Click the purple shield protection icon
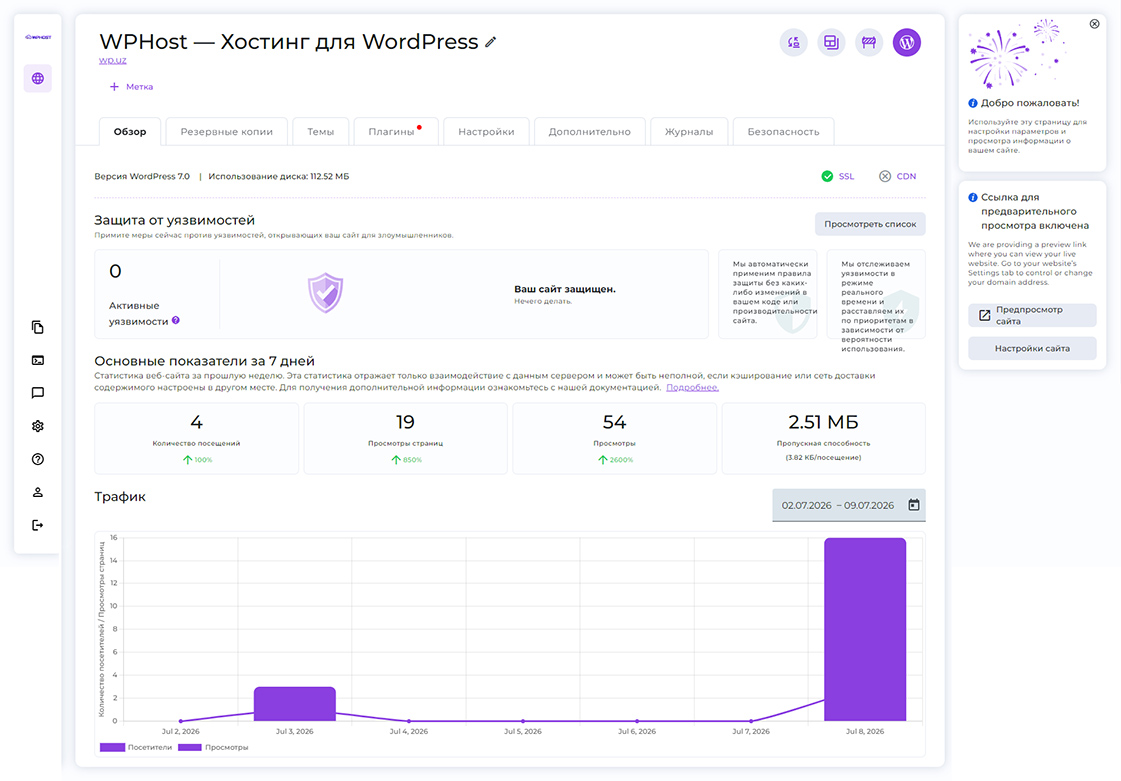Screen dimensions: 1121x781 [x=325, y=293]
